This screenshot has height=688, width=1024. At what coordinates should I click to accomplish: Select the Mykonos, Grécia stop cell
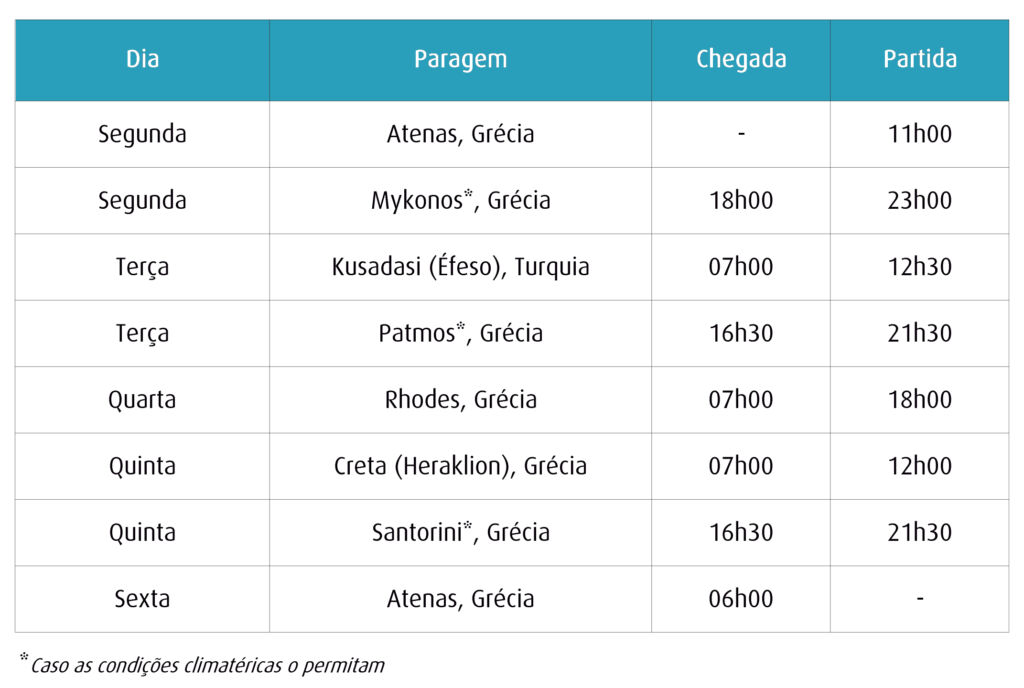coord(460,200)
